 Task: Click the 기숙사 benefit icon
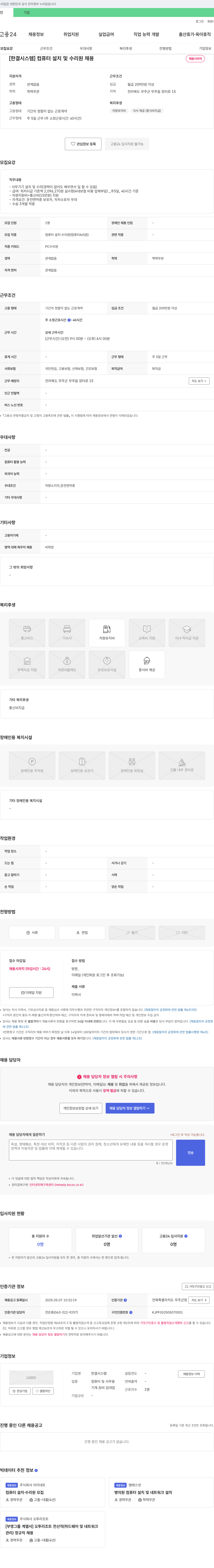click(67, 633)
